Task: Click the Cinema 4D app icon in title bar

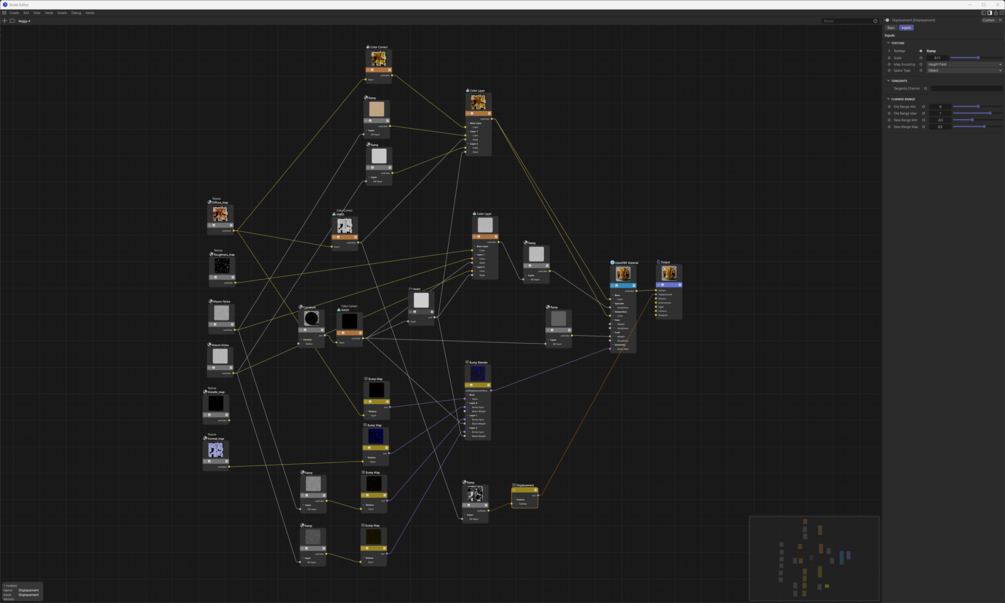Action: (x=4, y=4)
